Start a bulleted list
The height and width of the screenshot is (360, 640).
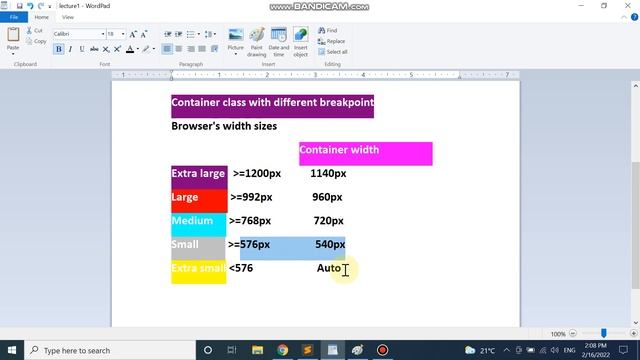coord(191,34)
